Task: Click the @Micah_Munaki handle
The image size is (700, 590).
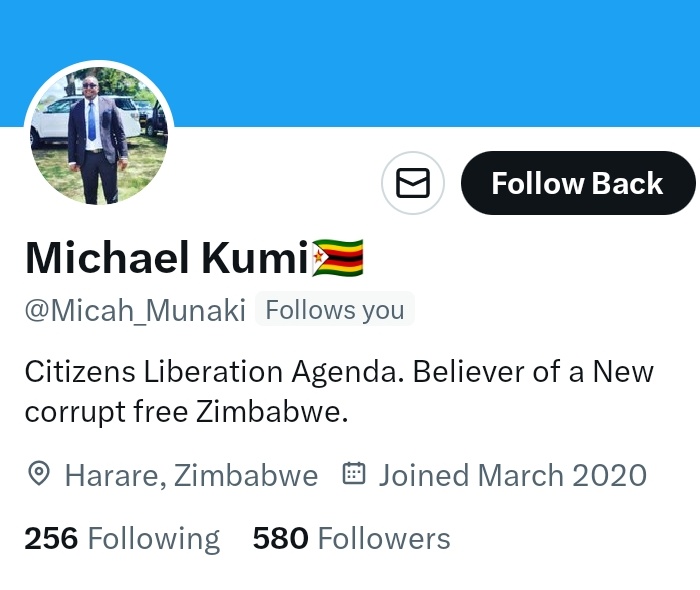Action: coord(135,310)
